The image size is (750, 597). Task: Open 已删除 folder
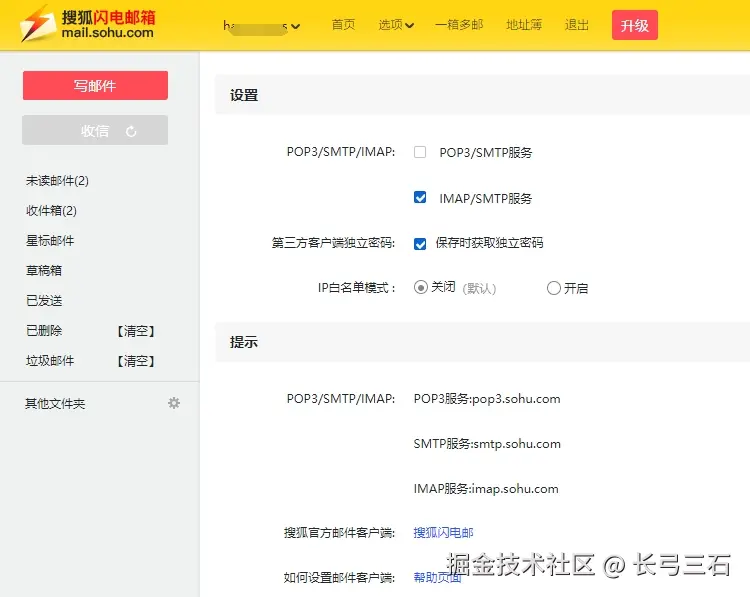(x=44, y=331)
